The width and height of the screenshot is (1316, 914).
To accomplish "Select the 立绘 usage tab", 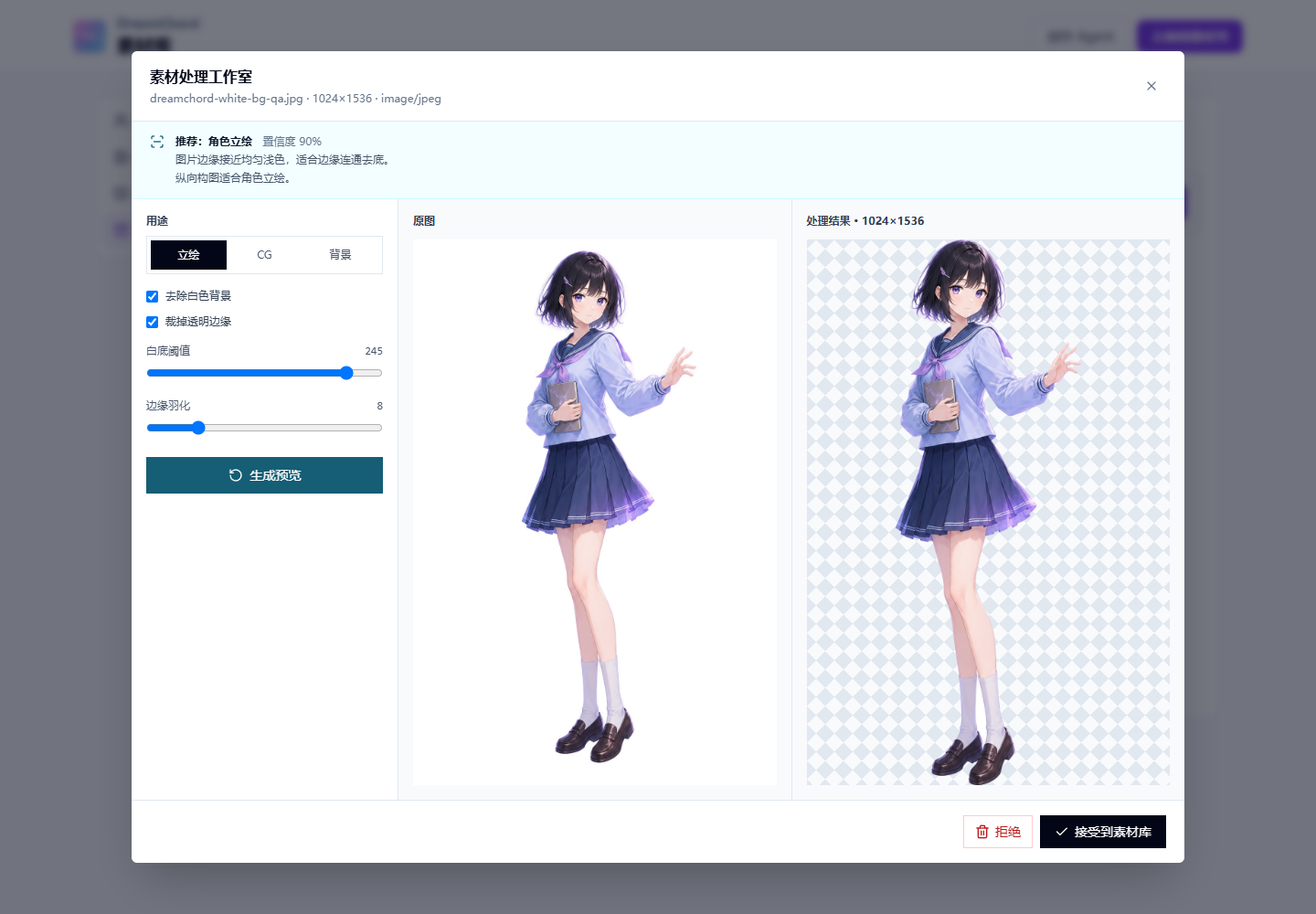I will 188,255.
